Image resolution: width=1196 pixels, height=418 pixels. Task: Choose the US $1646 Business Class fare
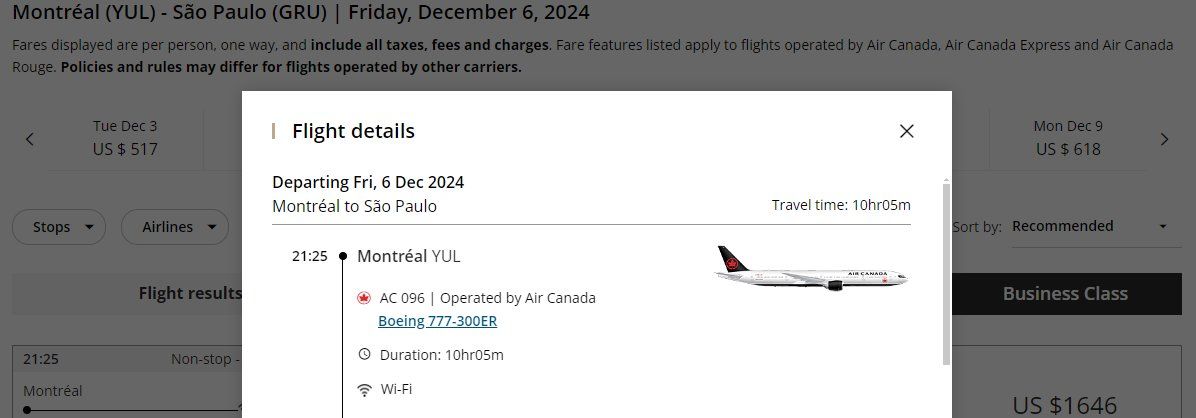pyautogui.click(x=1064, y=405)
